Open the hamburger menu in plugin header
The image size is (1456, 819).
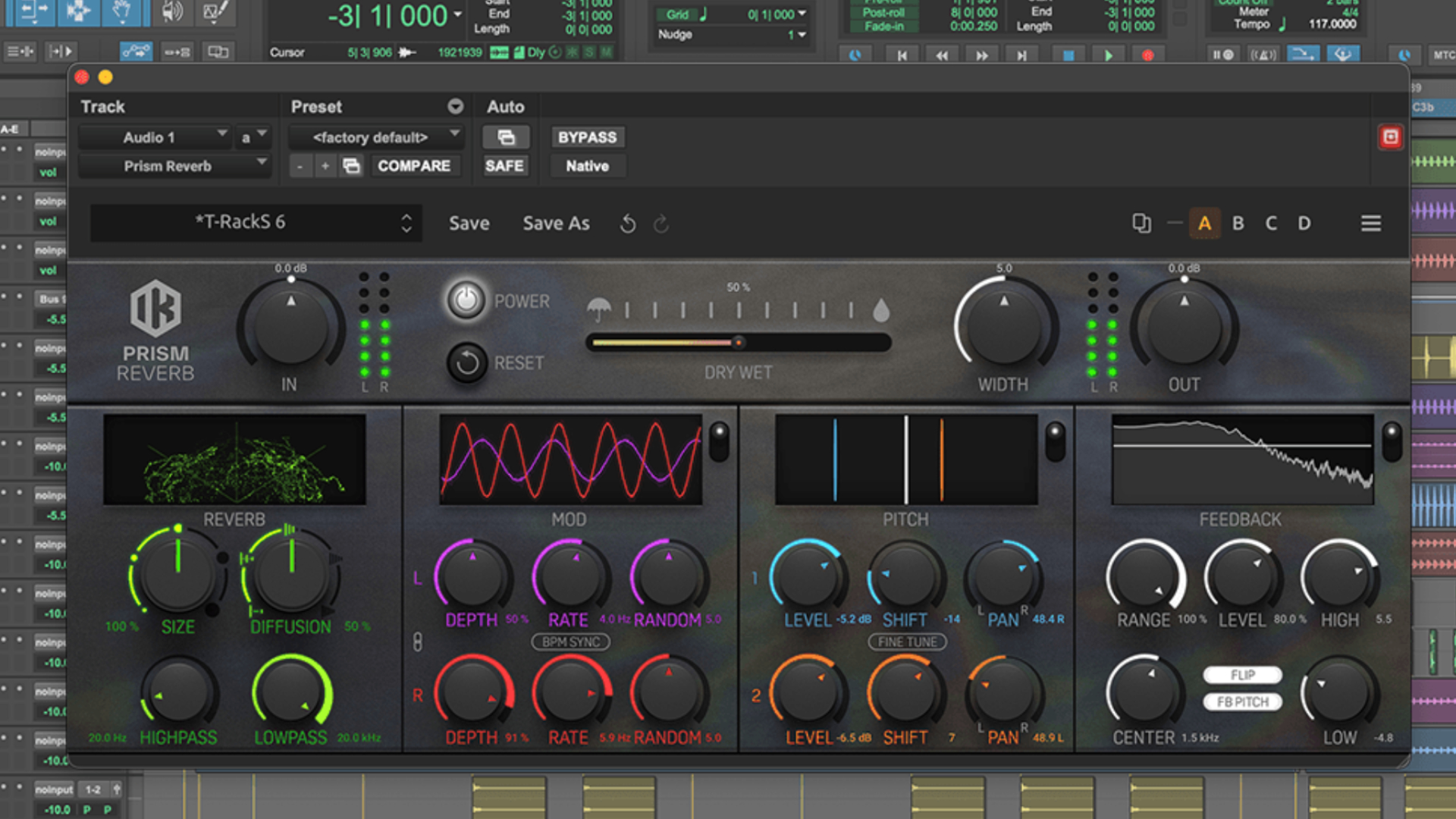pyautogui.click(x=1370, y=224)
